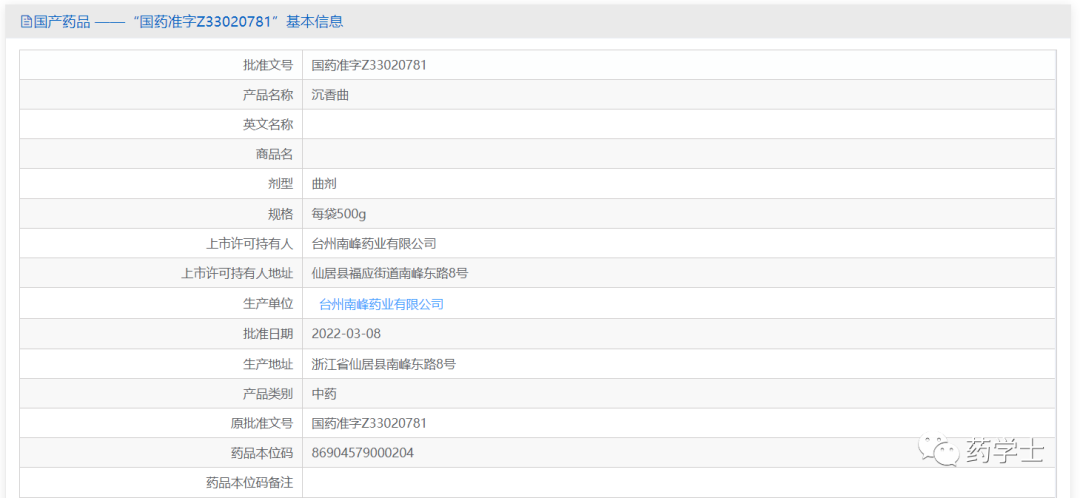The width and height of the screenshot is (1080, 498).
Task: Select number in 原批准文号 row
Action: (x=369, y=423)
